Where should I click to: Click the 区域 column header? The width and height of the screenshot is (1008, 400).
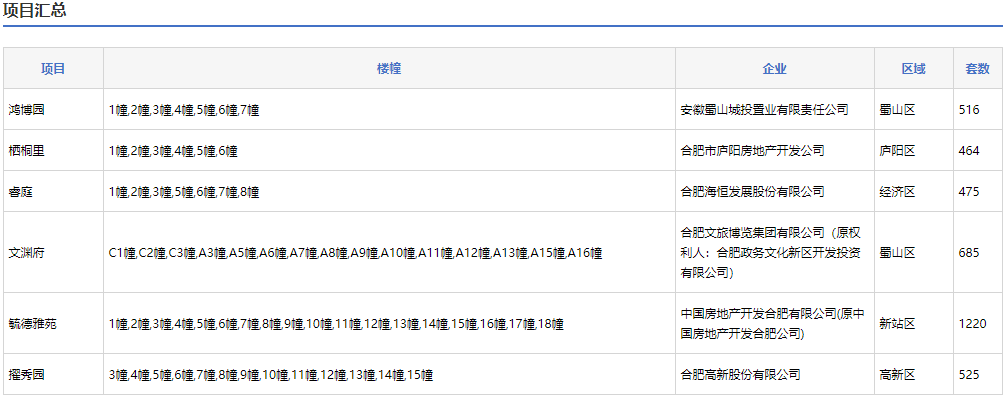[914, 69]
